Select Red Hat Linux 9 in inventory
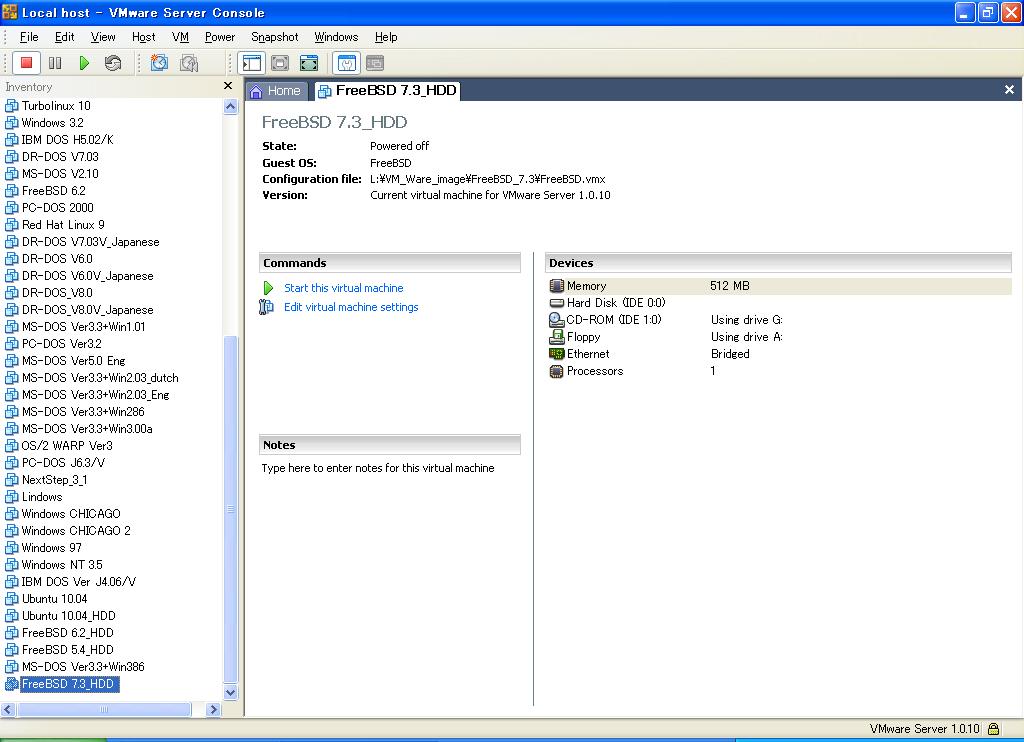The height and width of the screenshot is (742, 1024). point(63,225)
